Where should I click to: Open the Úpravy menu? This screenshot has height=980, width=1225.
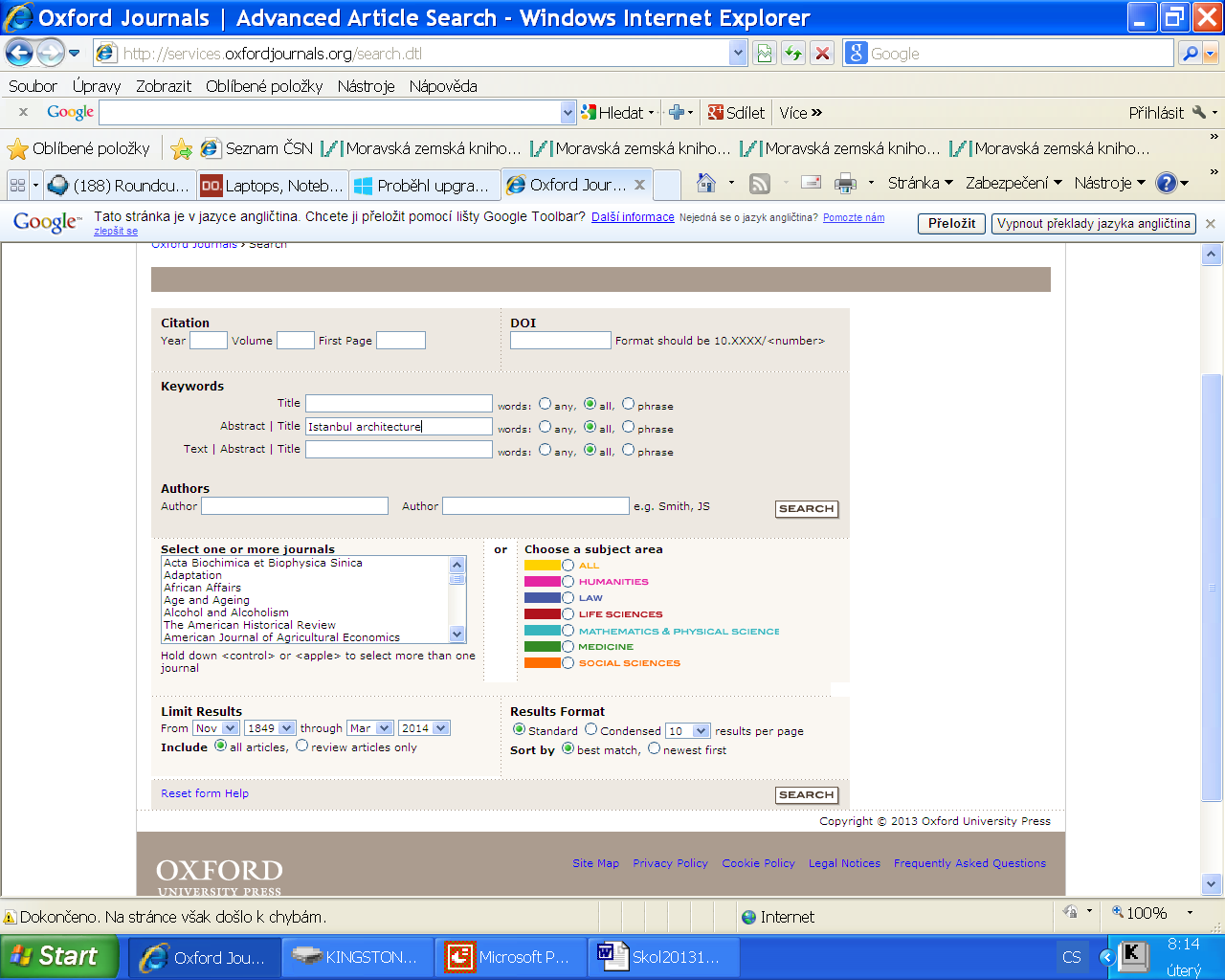(97, 86)
